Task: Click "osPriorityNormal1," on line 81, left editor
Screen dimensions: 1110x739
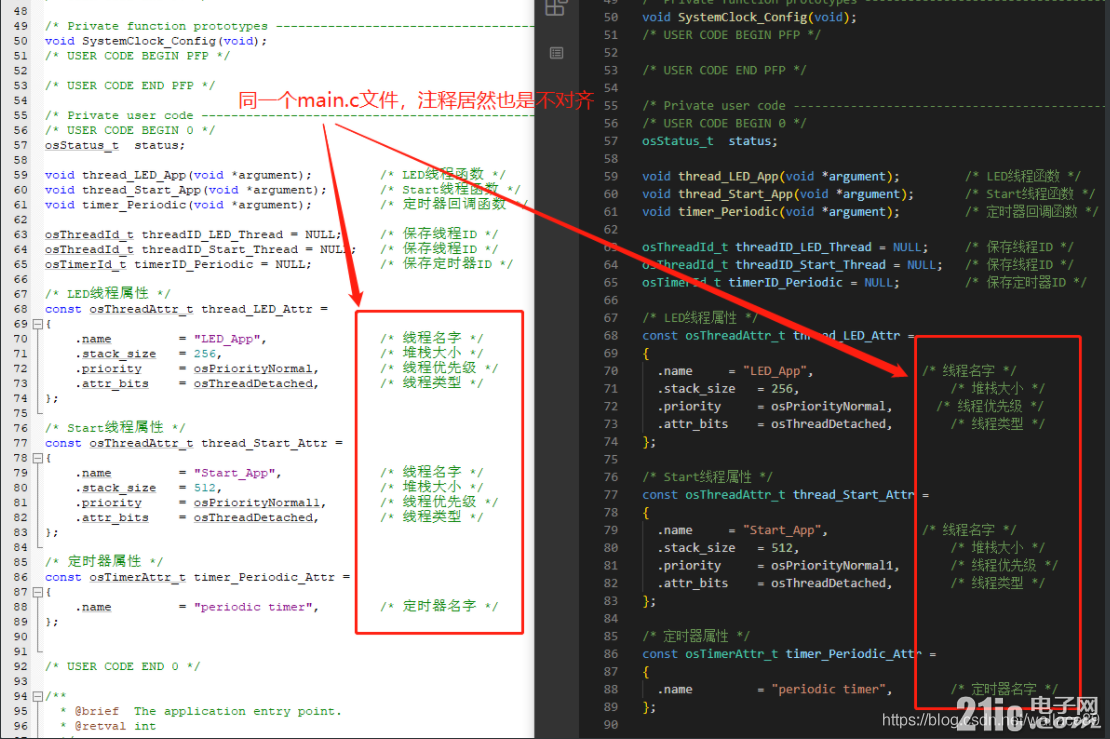Action: (260, 503)
